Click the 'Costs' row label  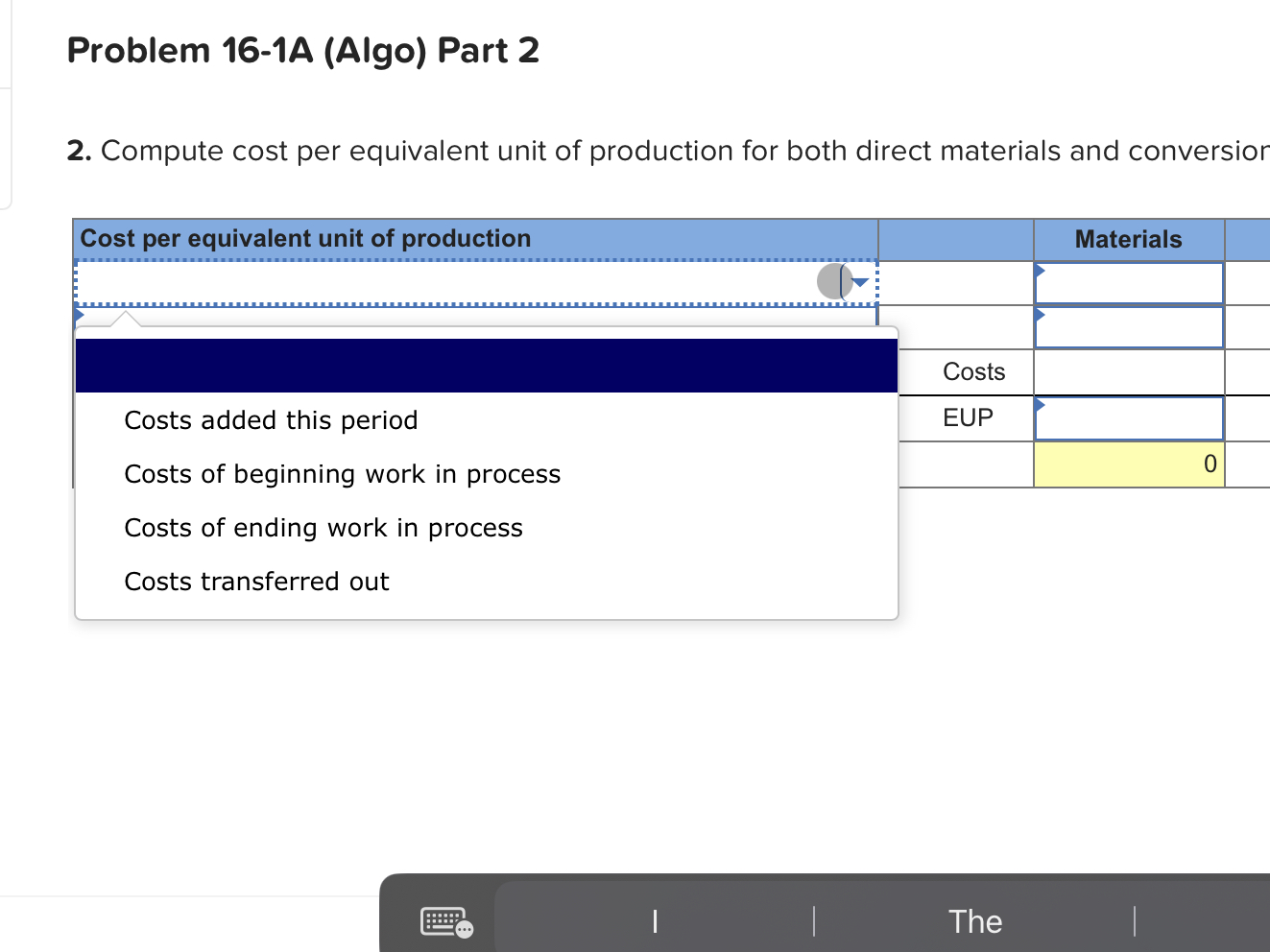point(974,371)
